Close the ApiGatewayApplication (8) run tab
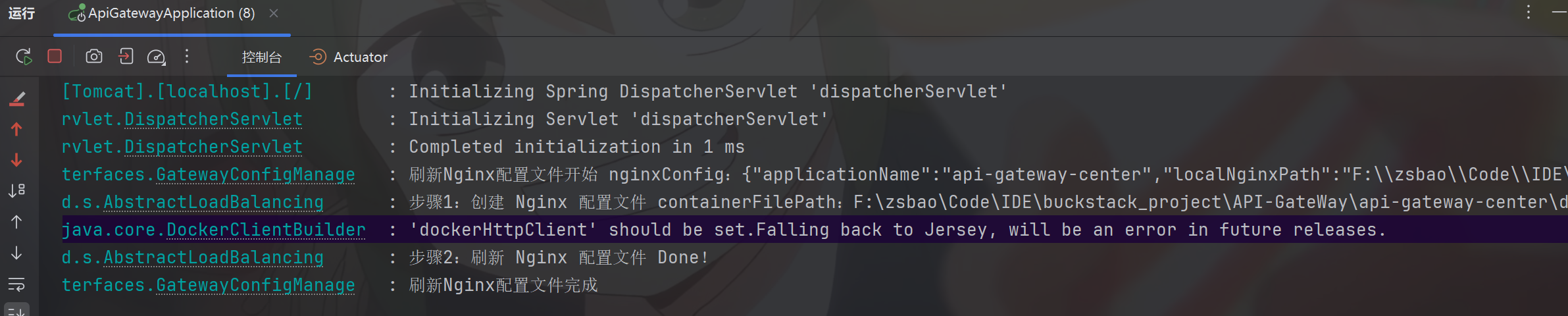 click(x=274, y=13)
